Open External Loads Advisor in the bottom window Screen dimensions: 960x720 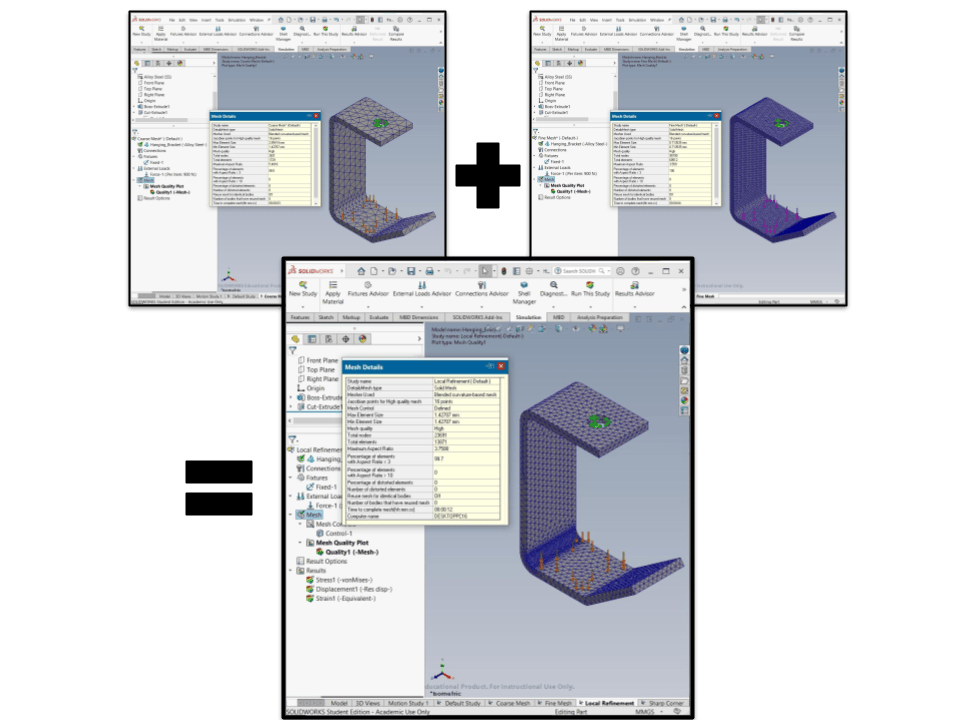pyautogui.click(x=422, y=289)
